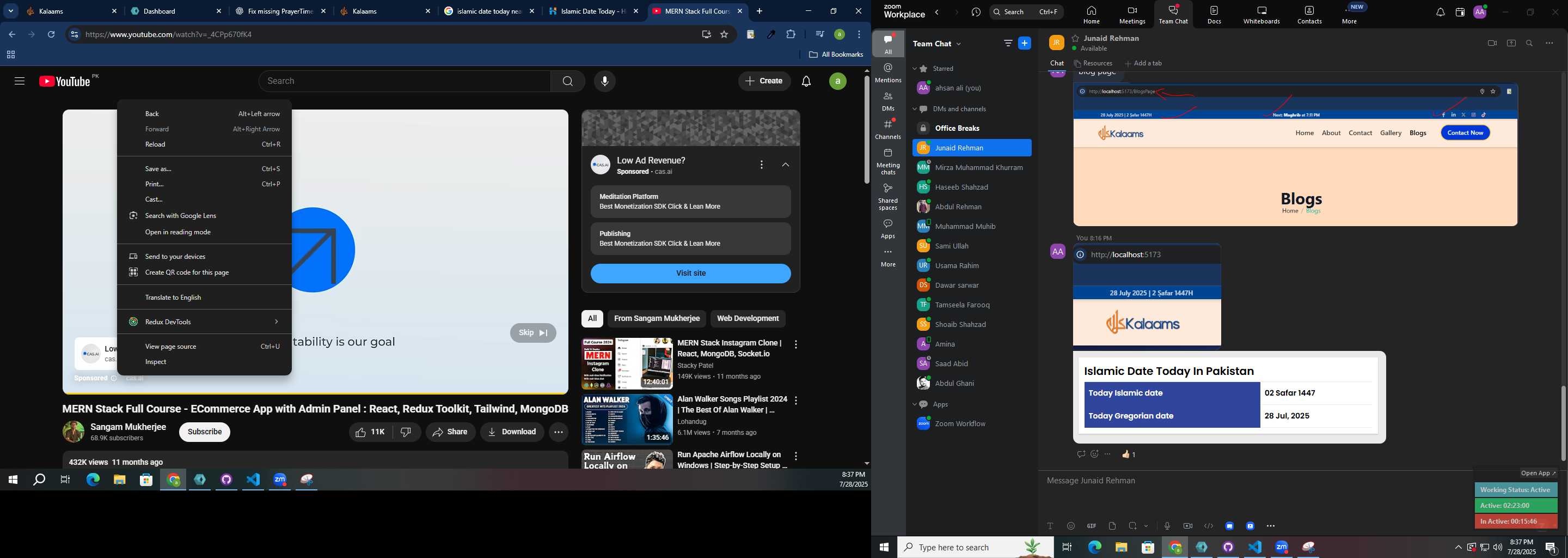Open Channels in Zoom chat sidebar
Screen dimensions: 1568x558
click(x=888, y=129)
